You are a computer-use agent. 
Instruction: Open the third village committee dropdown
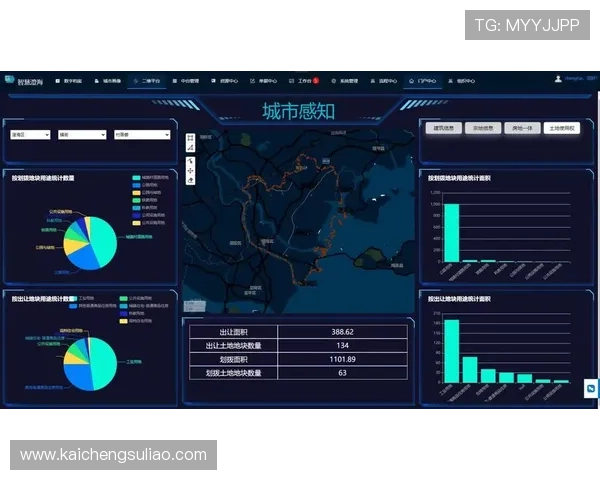tap(141, 134)
